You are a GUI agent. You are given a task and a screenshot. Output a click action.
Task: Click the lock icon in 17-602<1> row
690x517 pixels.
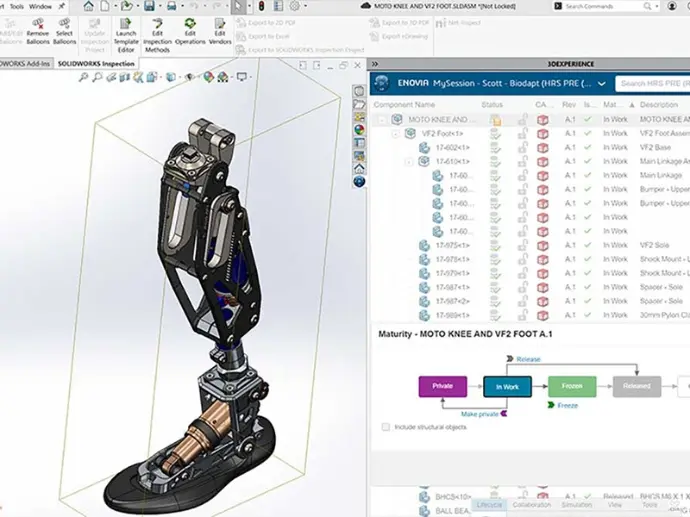click(522, 147)
